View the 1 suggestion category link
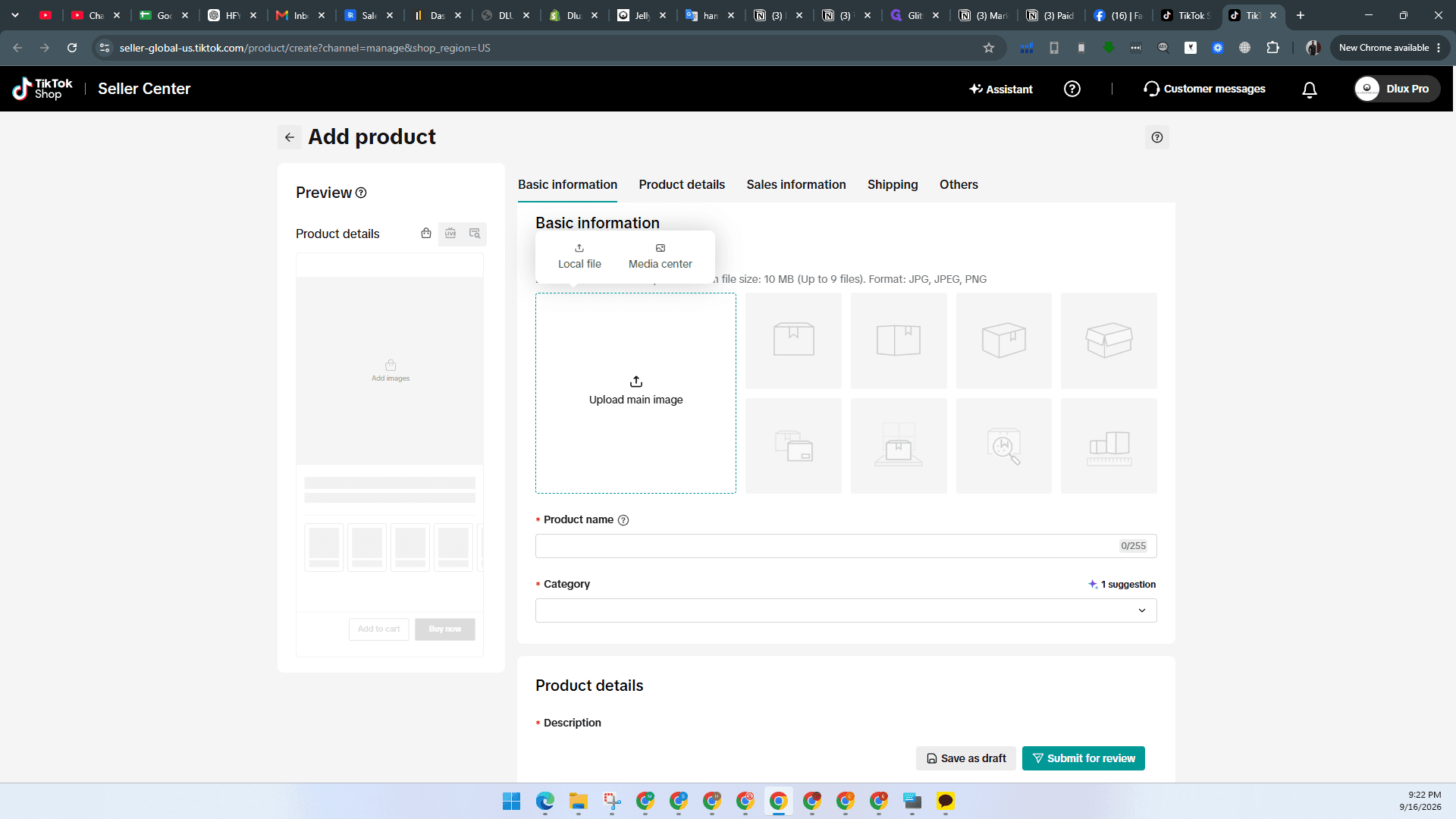1456x819 pixels. click(x=1122, y=585)
